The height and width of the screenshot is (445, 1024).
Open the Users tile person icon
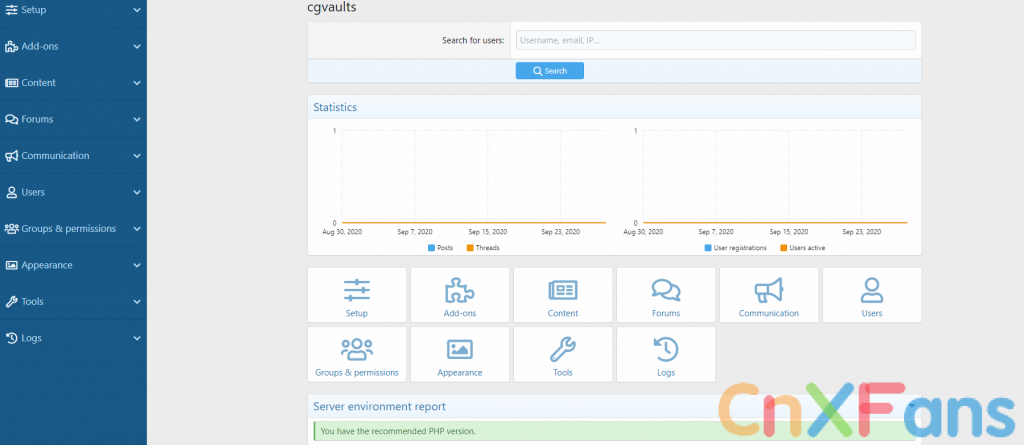pos(872,289)
